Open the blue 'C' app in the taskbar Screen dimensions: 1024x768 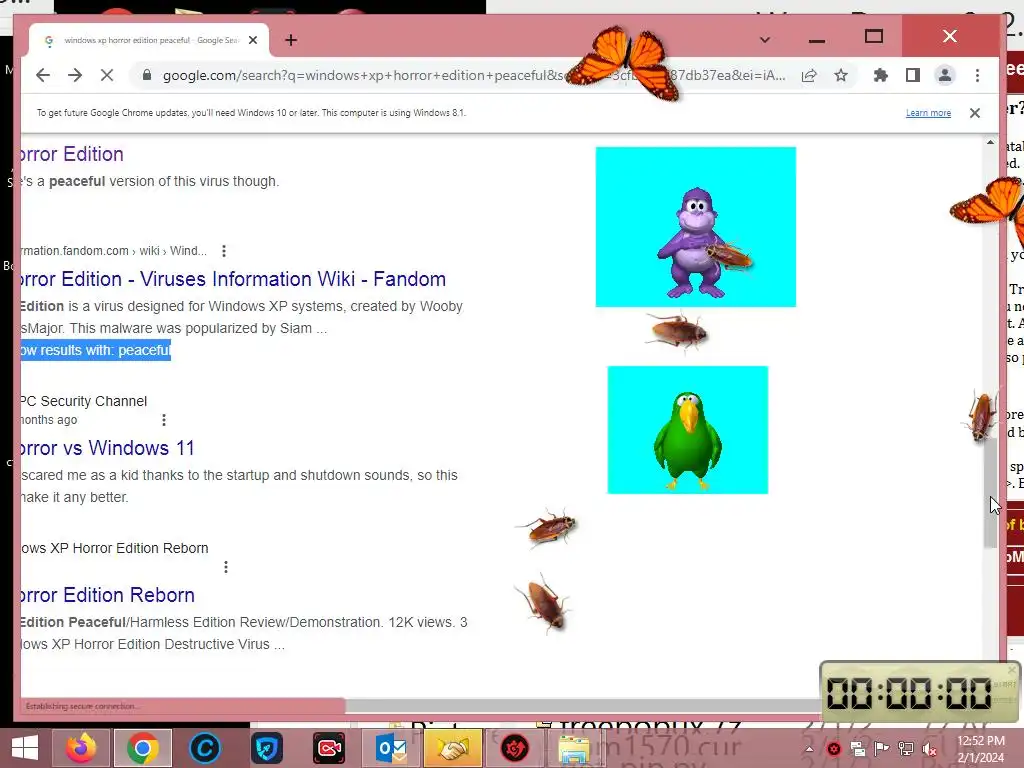204,748
